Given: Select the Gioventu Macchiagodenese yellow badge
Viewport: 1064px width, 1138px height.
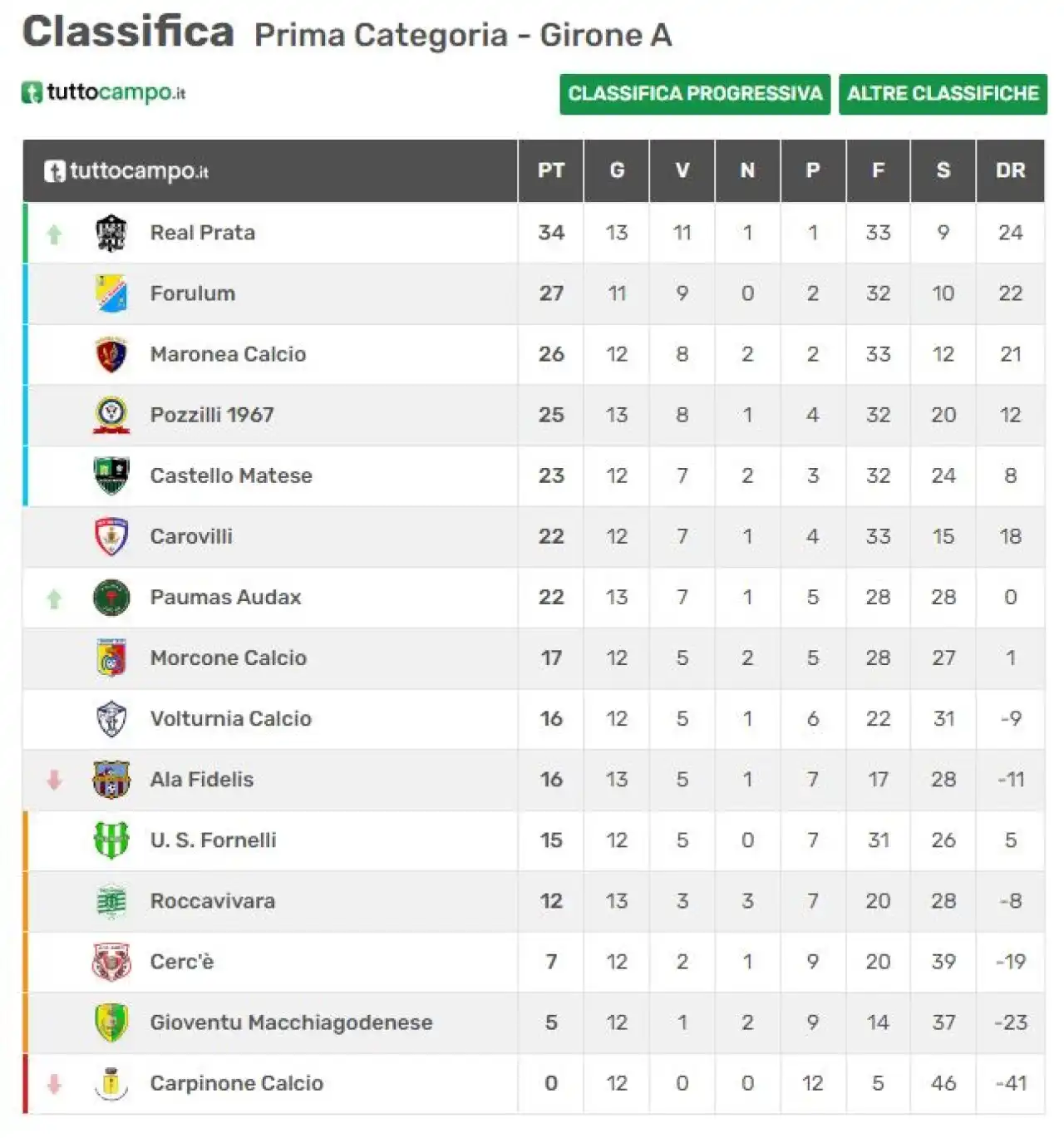Looking at the screenshot, I should pyautogui.click(x=111, y=1022).
